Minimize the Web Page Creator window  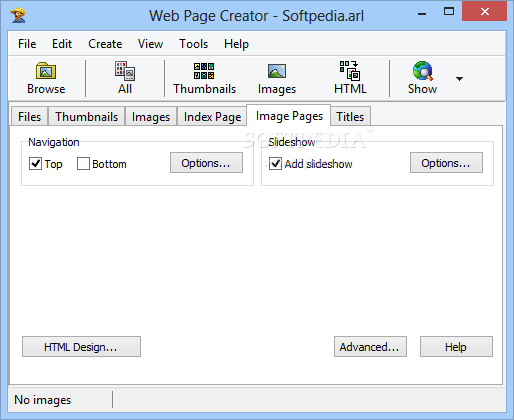click(422, 14)
